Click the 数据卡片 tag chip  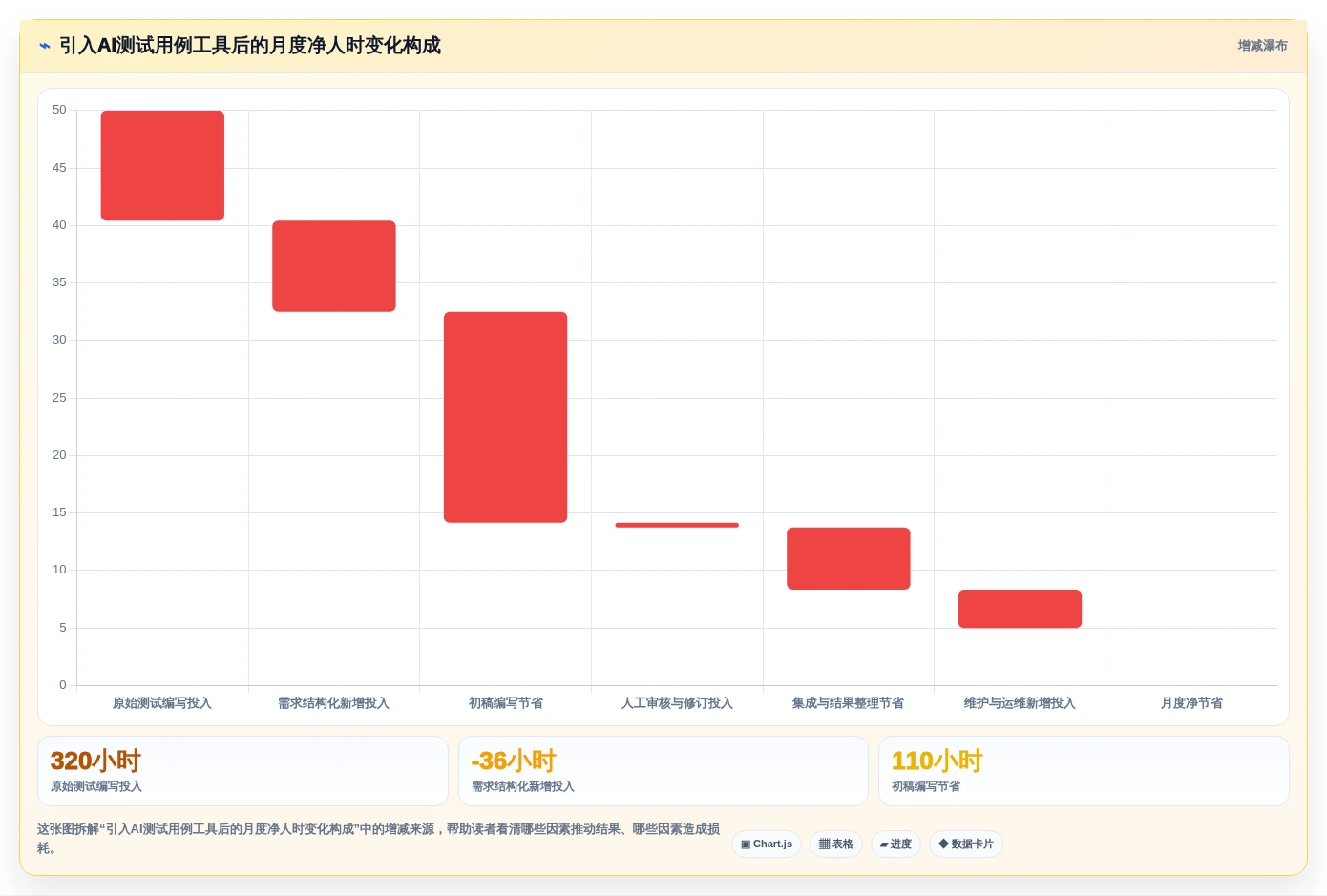coord(966,844)
